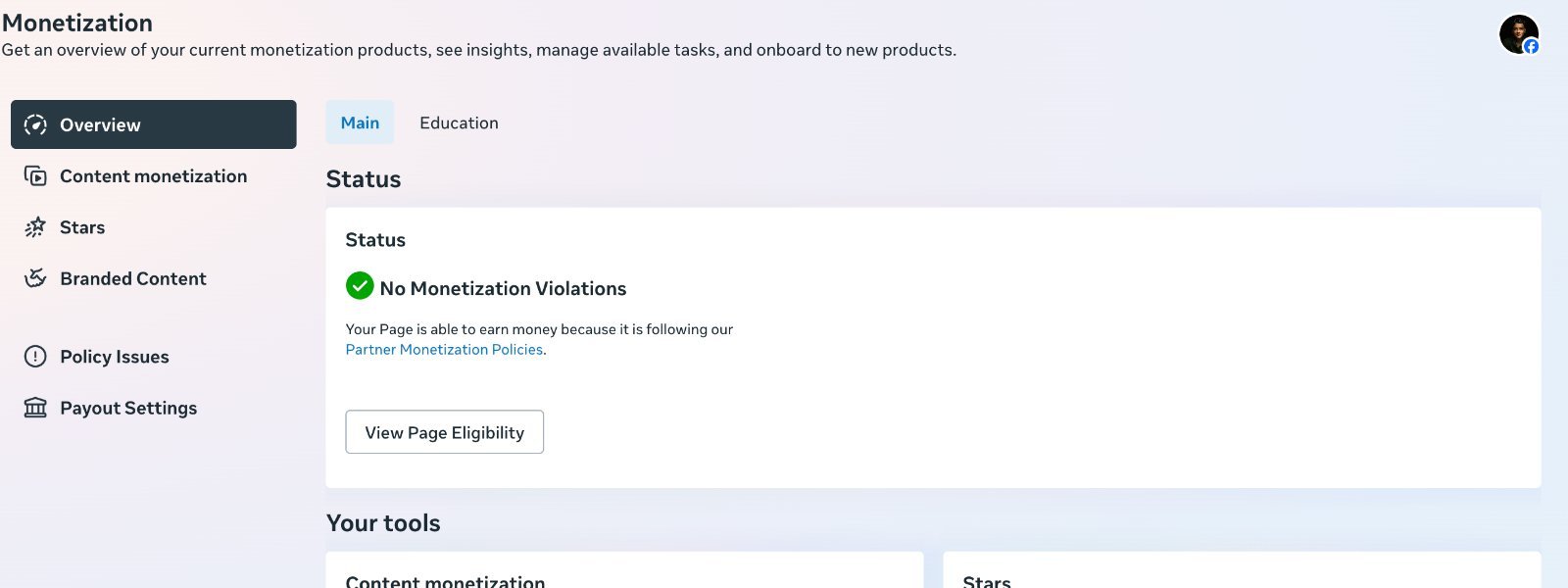Click the green checkmark status icon
Image resolution: width=1568 pixels, height=588 pixels.
360,286
